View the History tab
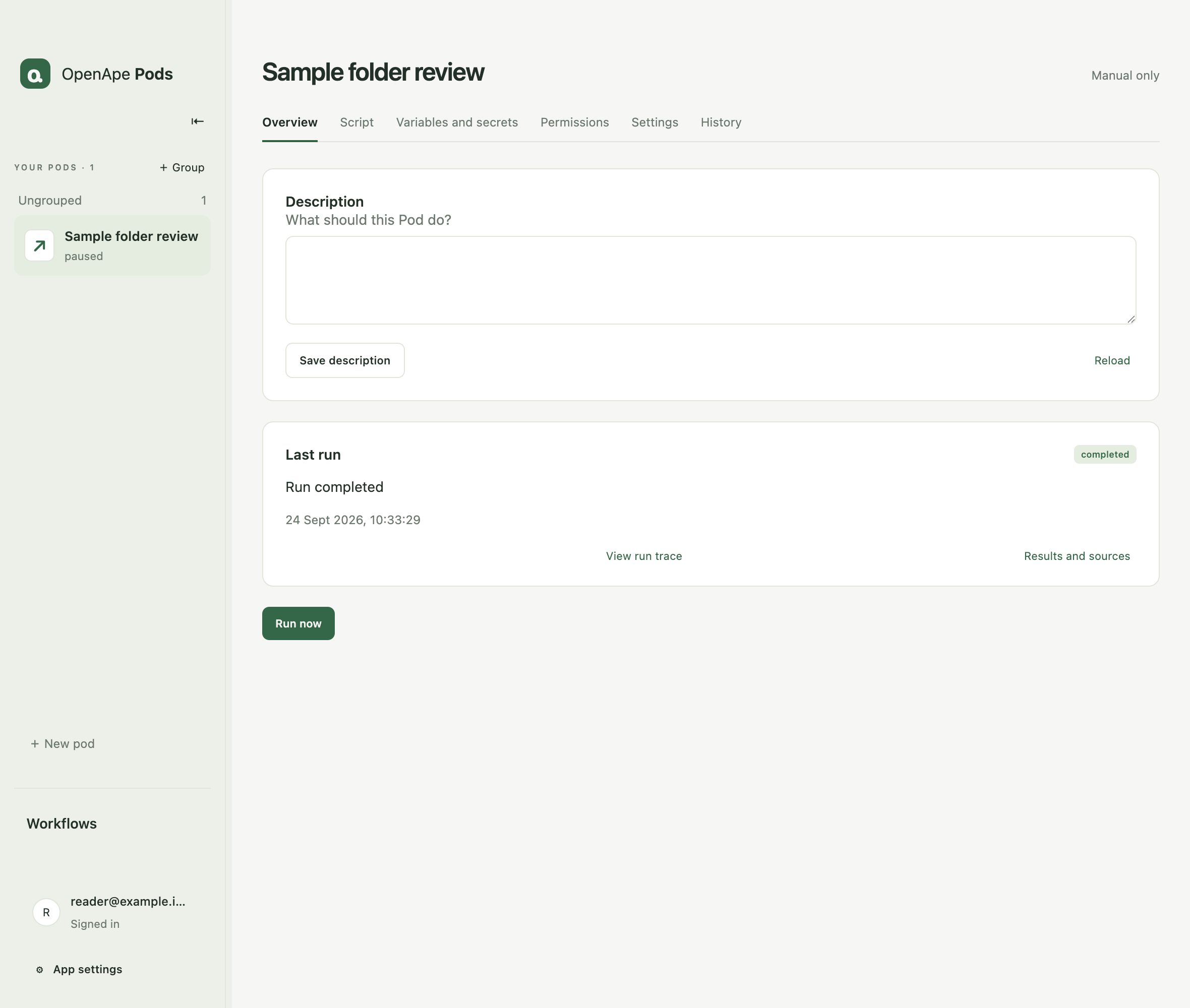This screenshot has height=1008, width=1190. [721, 122]
